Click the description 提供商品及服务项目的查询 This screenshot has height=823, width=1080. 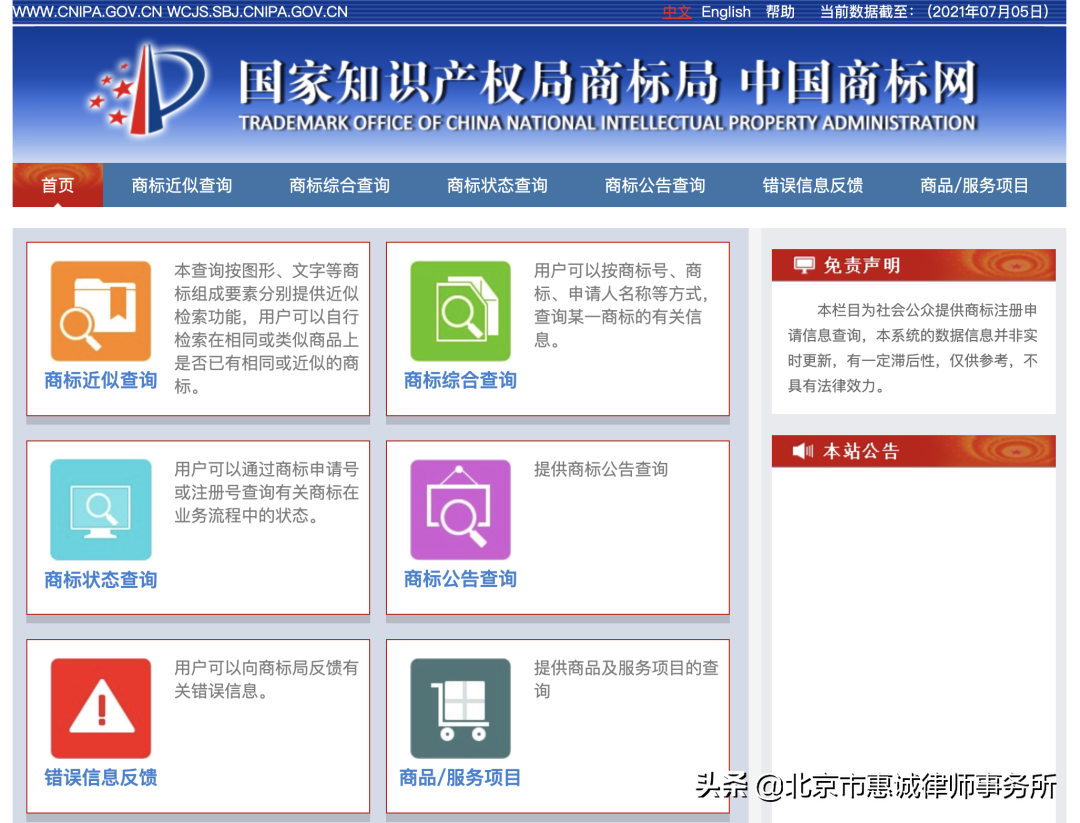[626, 679]
